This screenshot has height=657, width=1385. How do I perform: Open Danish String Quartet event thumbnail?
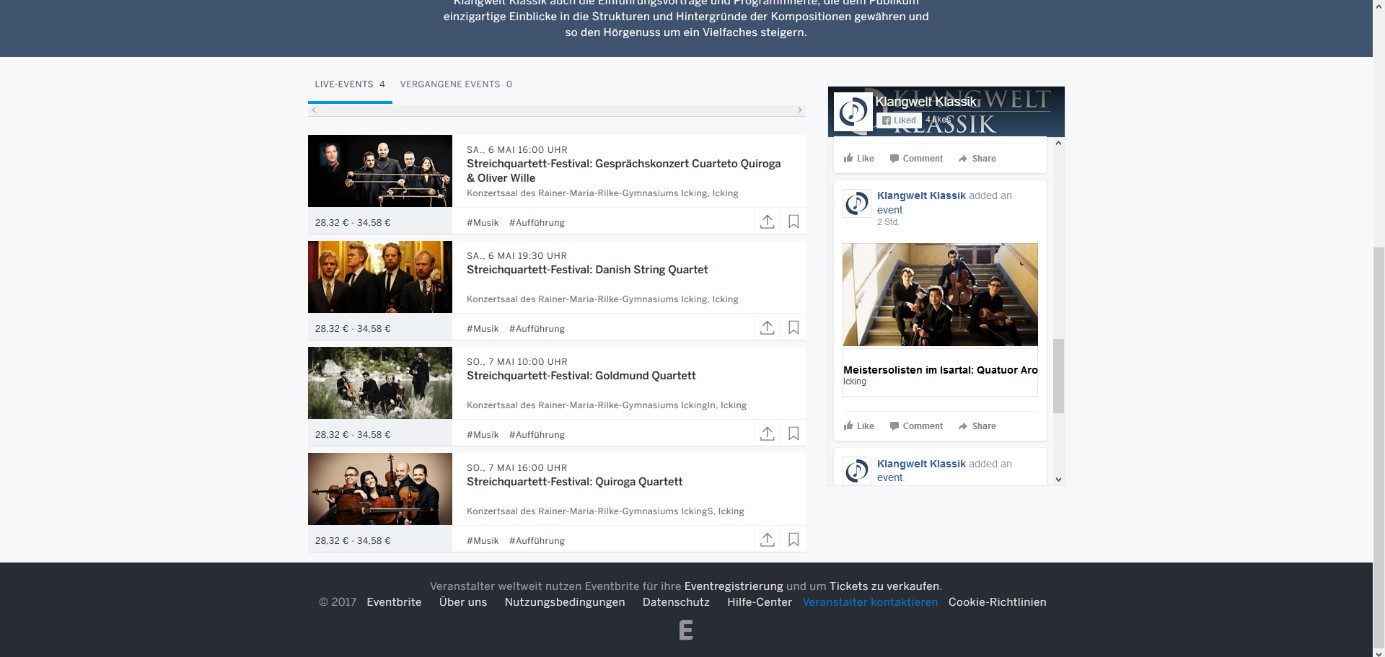click(x=380, y=277)
